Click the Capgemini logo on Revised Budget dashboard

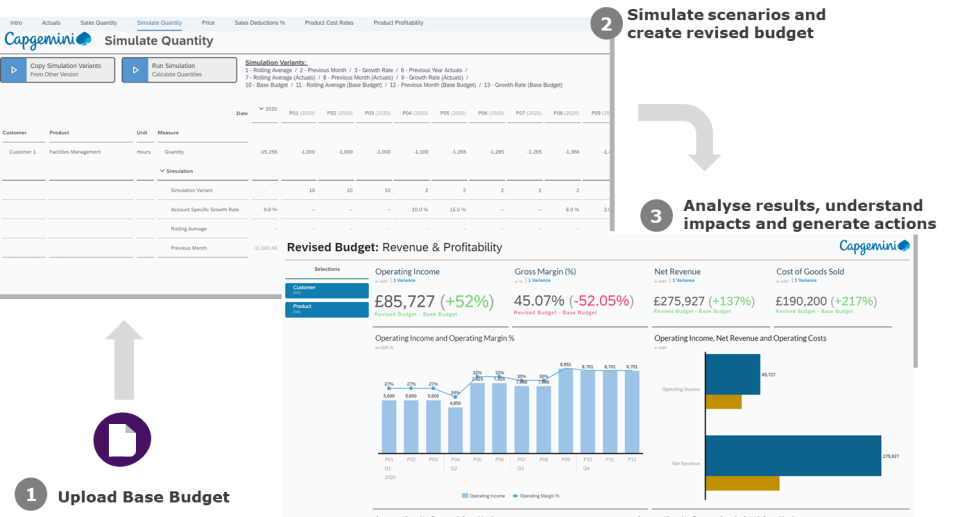click(872, 247)
